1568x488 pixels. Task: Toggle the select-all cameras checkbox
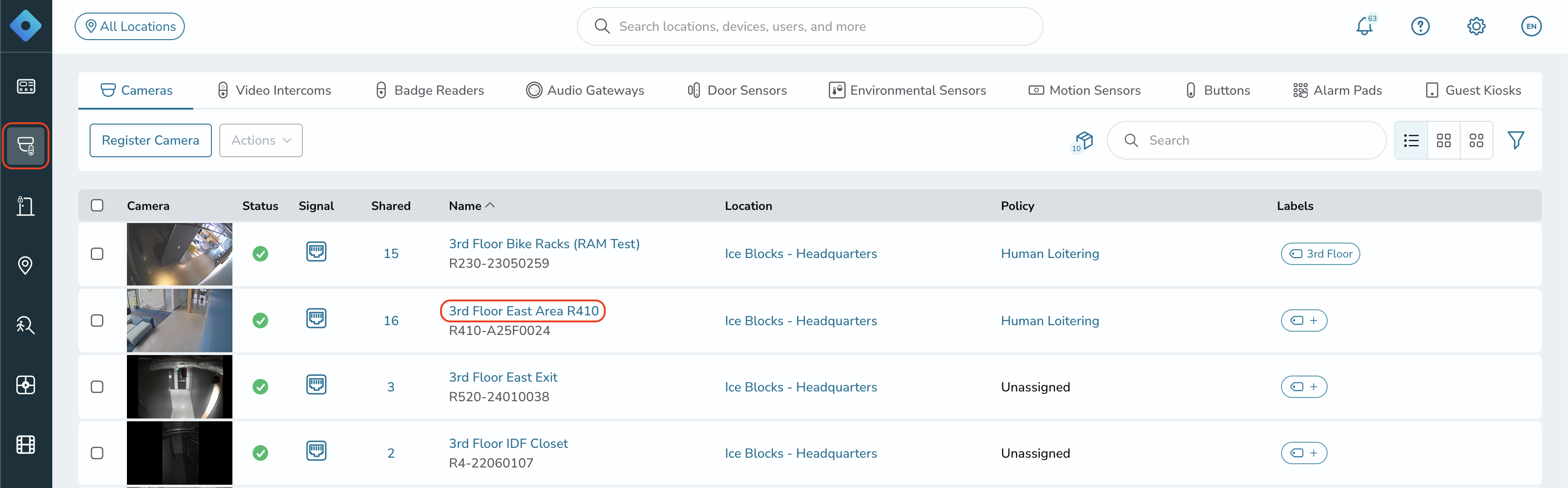98,206
